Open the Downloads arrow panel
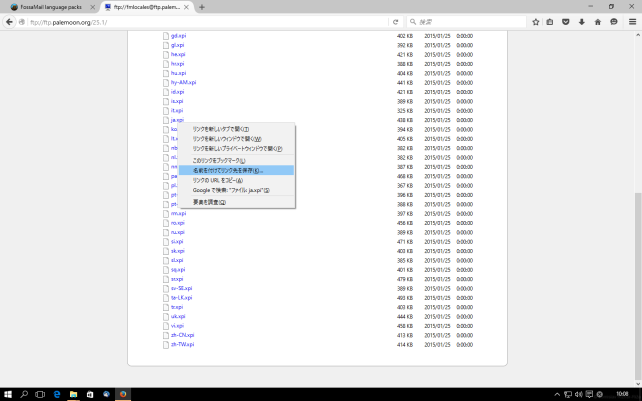The width and height of the screenshot is (642, 401). pos(582,22)
